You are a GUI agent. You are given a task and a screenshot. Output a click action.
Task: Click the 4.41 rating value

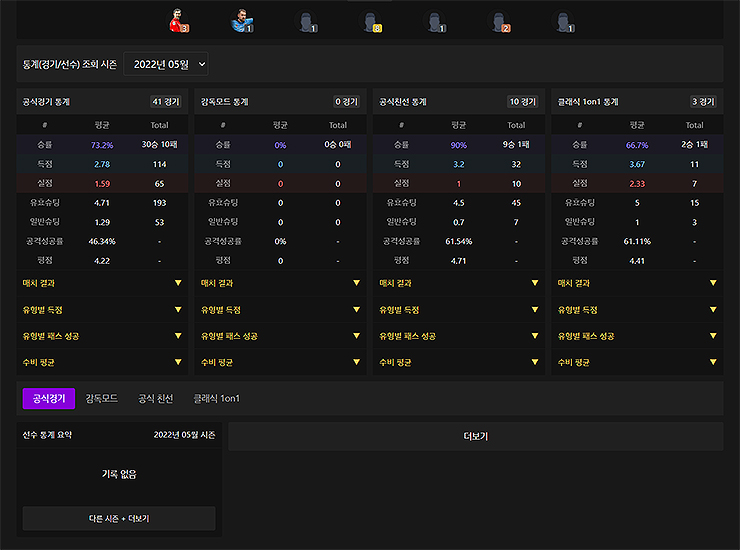[x=637, y=261]
